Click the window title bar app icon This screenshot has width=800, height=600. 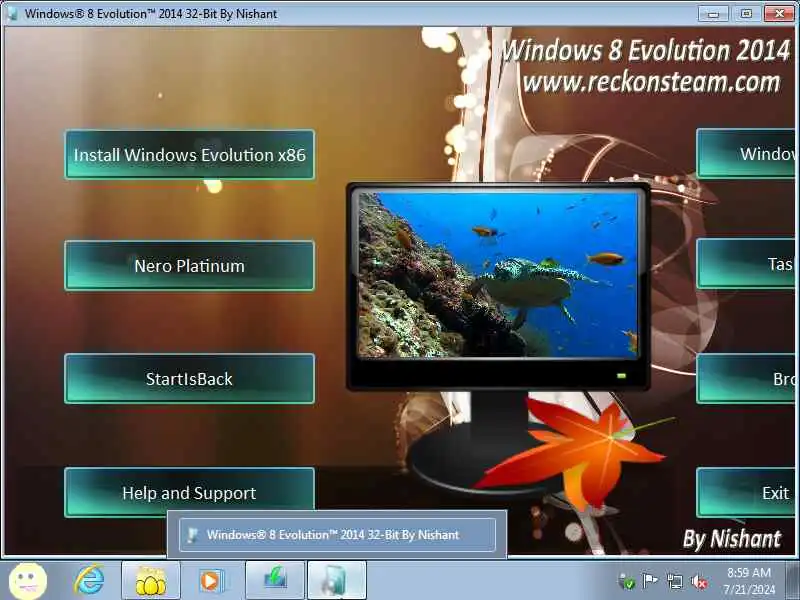coord(13,14)
